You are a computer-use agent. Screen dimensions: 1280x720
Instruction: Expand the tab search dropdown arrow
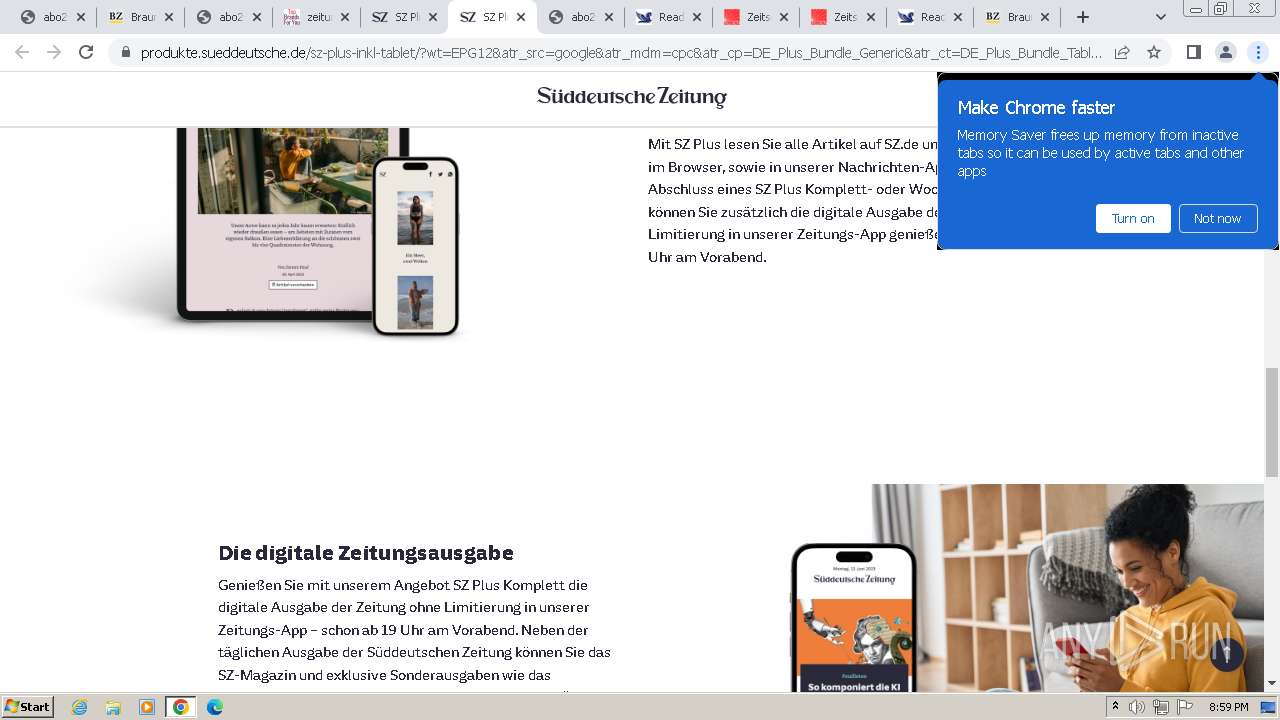click(x=1160, y=17)
